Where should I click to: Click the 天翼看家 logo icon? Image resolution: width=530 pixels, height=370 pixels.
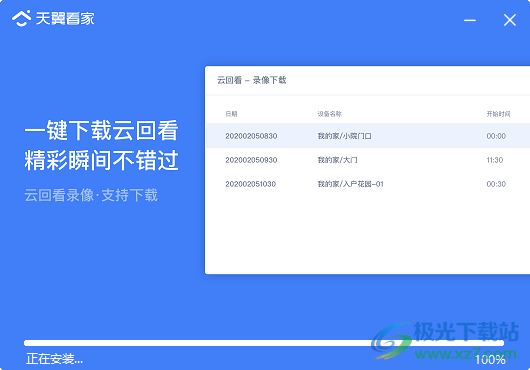click(x=21, y=18)
